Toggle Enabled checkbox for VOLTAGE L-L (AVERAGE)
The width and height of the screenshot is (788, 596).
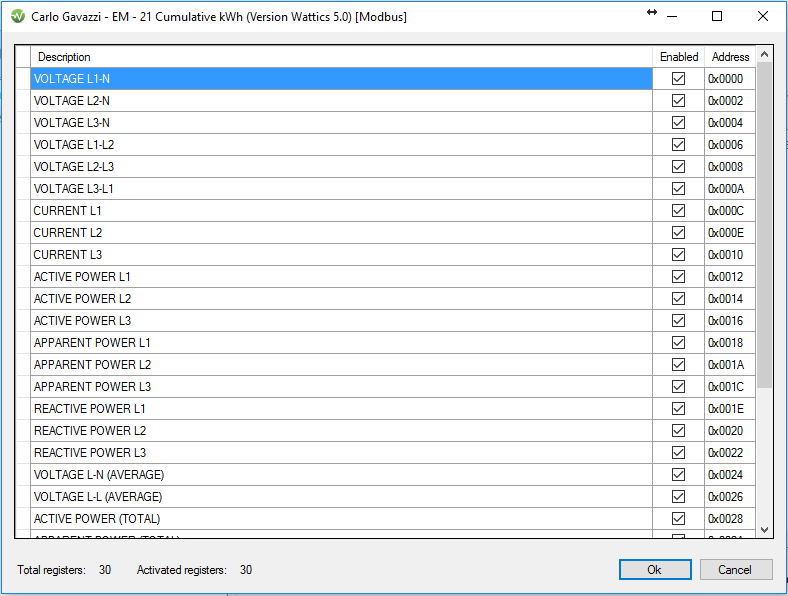pyautogui.click(x=678, y=496)
